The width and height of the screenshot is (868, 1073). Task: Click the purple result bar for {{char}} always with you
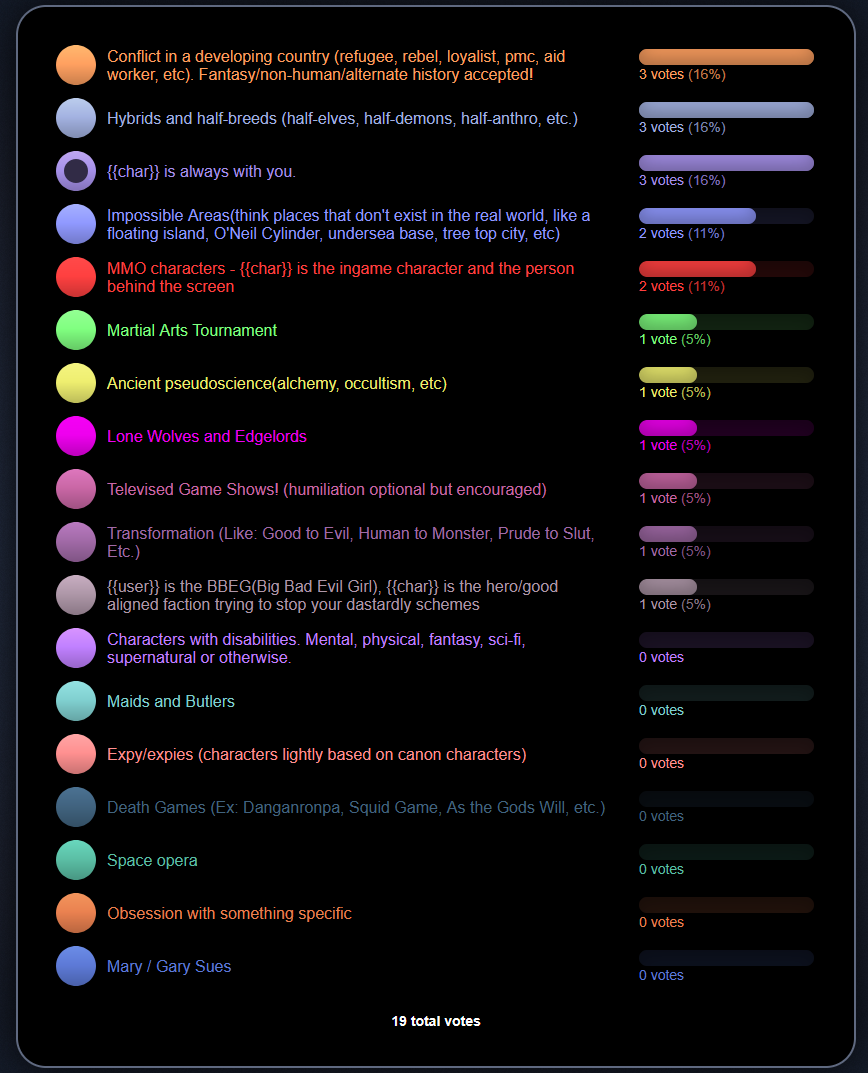pos(726,163)
